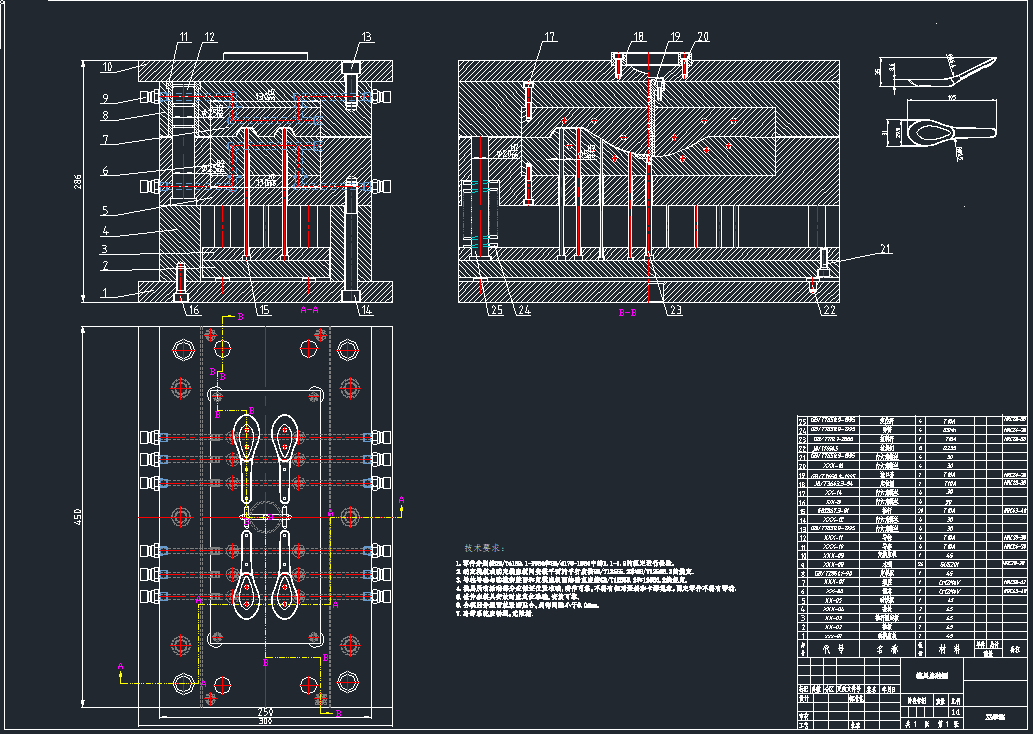Viewport: 1033px width, 734px height.
Task: Pick callout number 7 left of section A-A
Action: pyautogui.click(x=105, y=140)
